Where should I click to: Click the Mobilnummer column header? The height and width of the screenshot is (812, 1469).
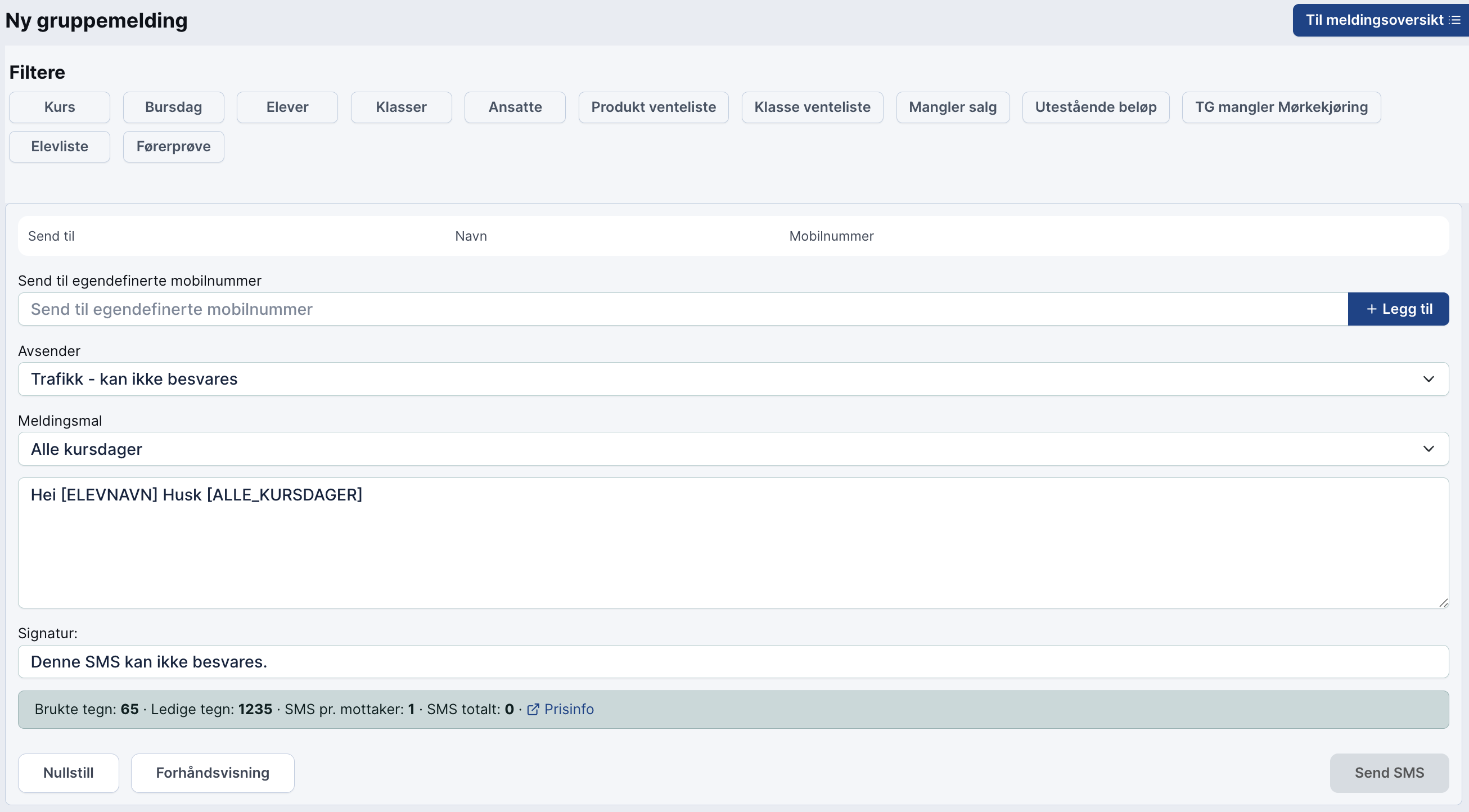(831, 236)
